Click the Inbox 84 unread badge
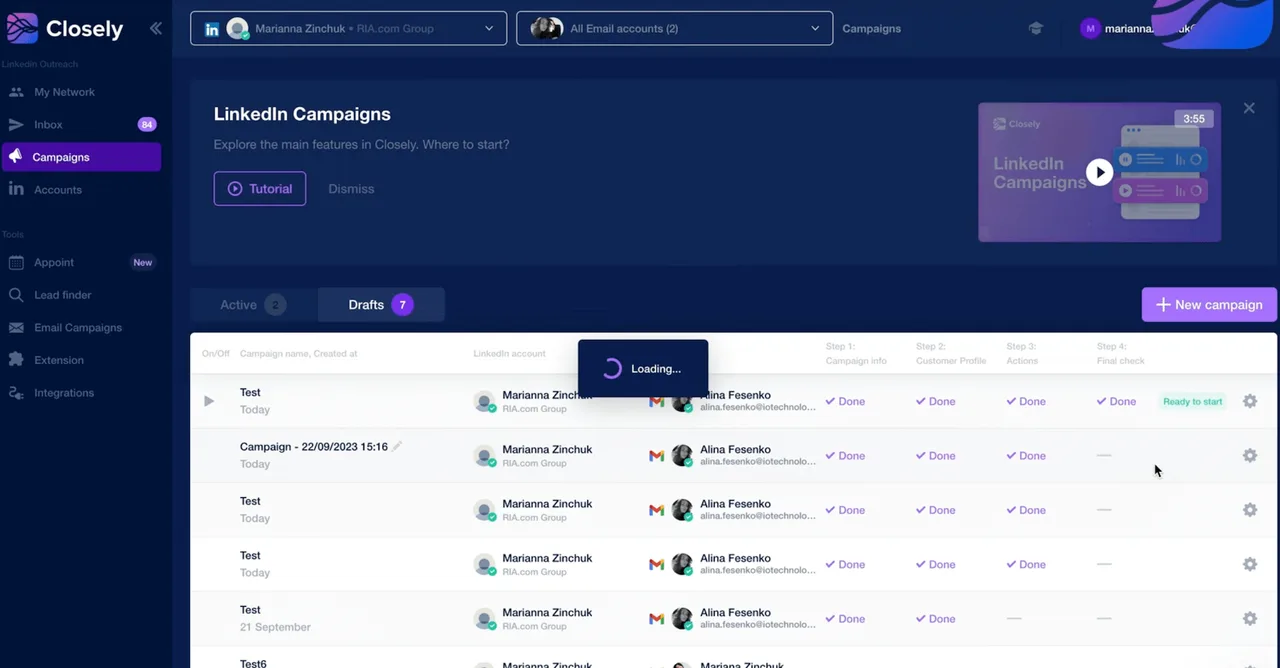 (147, 125)
